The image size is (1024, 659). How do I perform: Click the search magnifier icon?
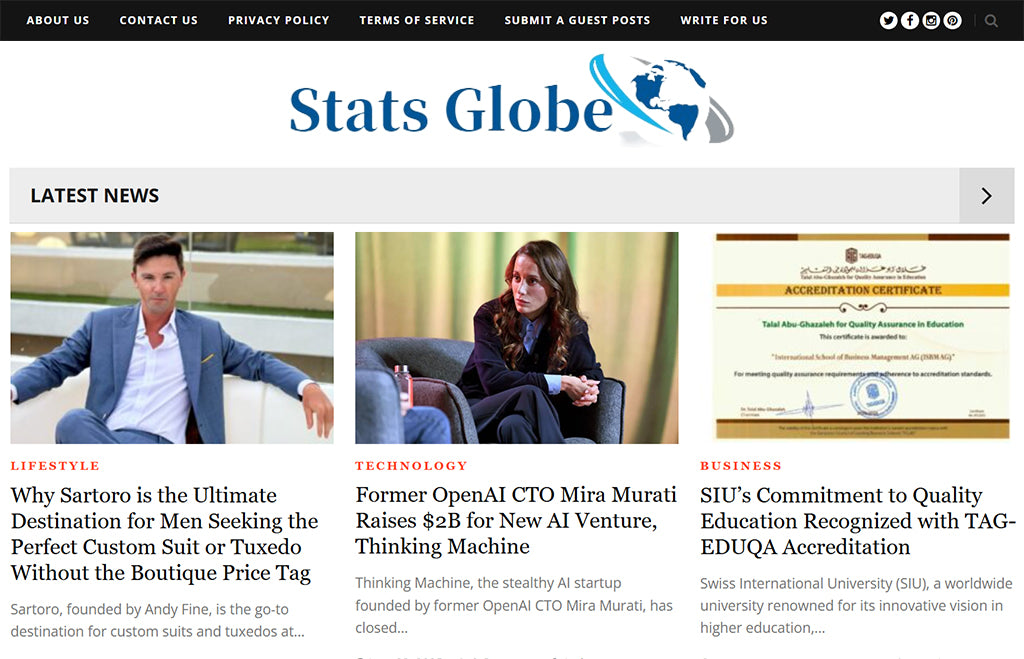991,21
